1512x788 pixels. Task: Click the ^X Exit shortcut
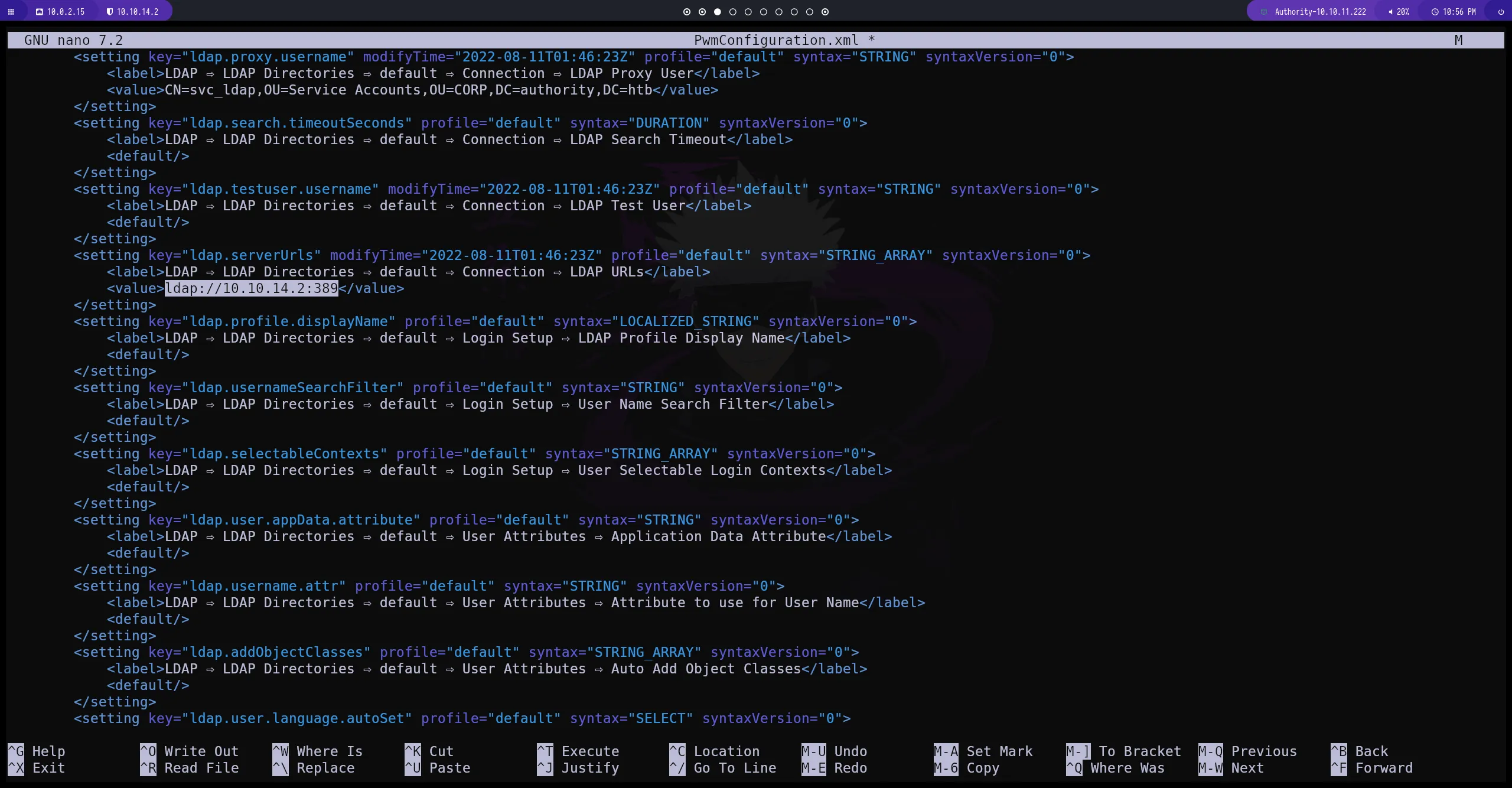click(x=36, y=768)
